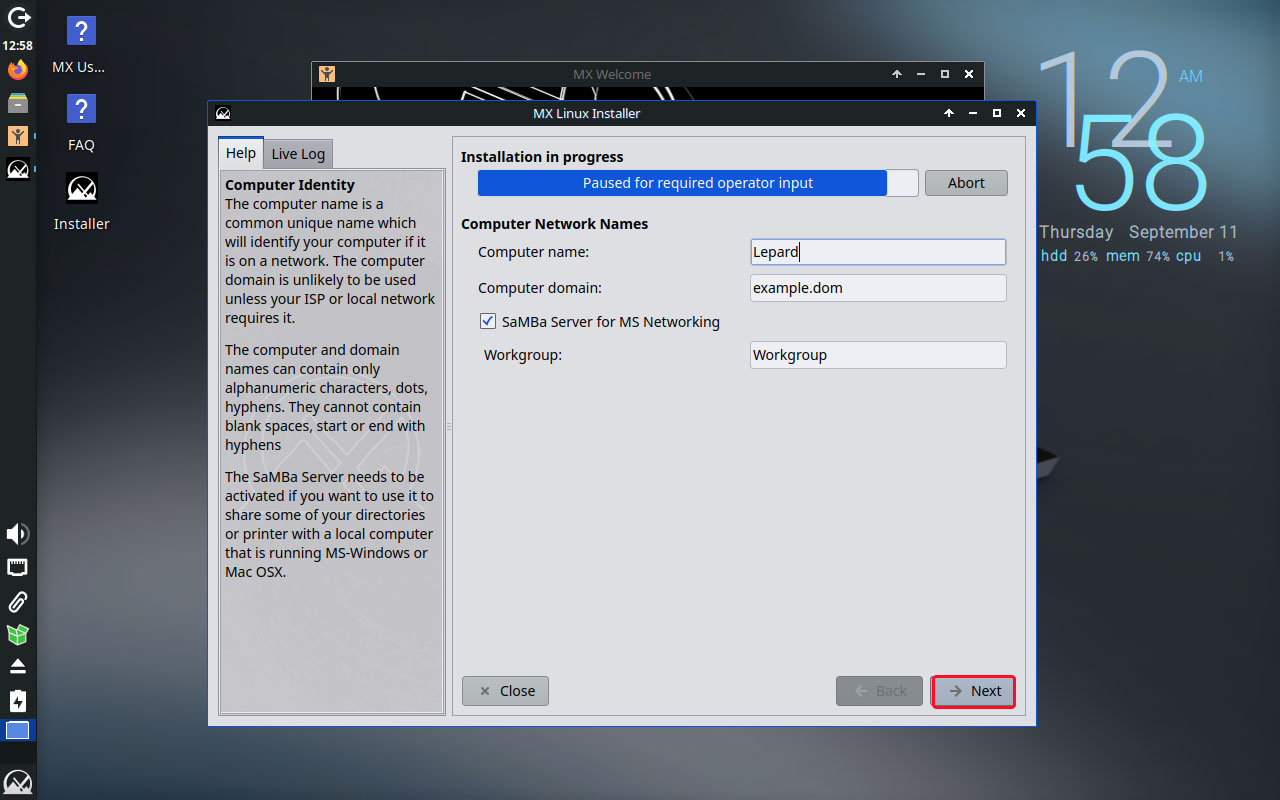
Task: Click the disabled Back button
Action: point(879,691)
